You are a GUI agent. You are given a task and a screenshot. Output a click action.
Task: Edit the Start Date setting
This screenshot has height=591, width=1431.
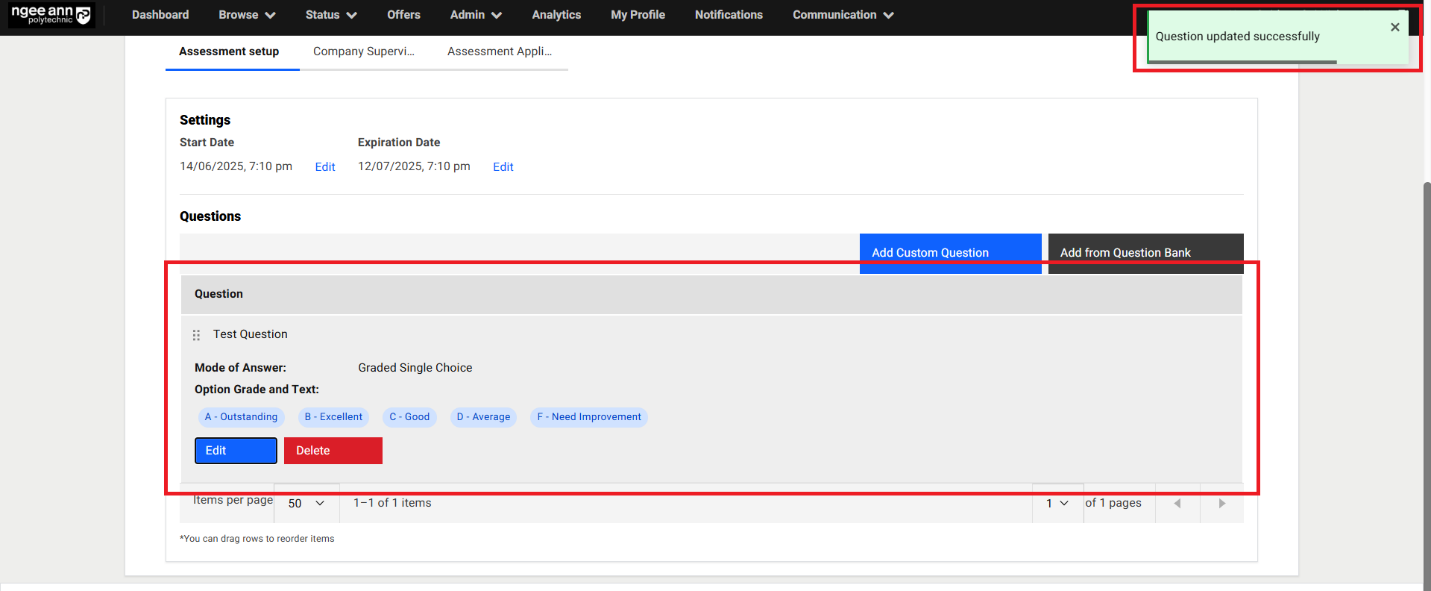click(325, 167)
